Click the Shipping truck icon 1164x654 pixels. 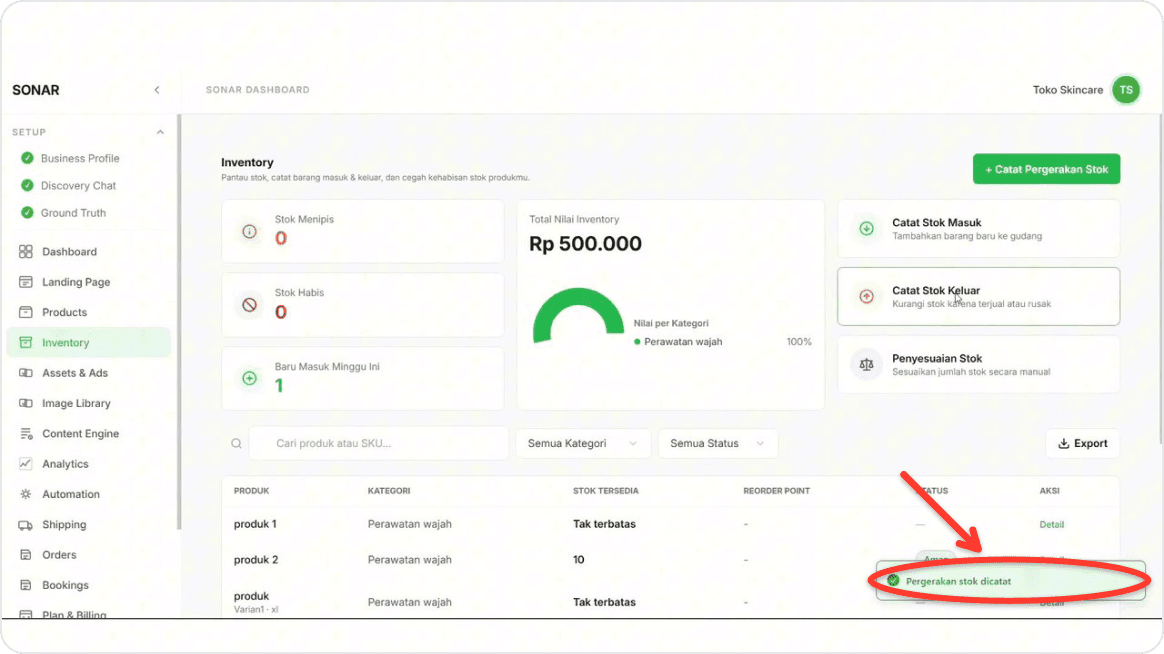26,525
